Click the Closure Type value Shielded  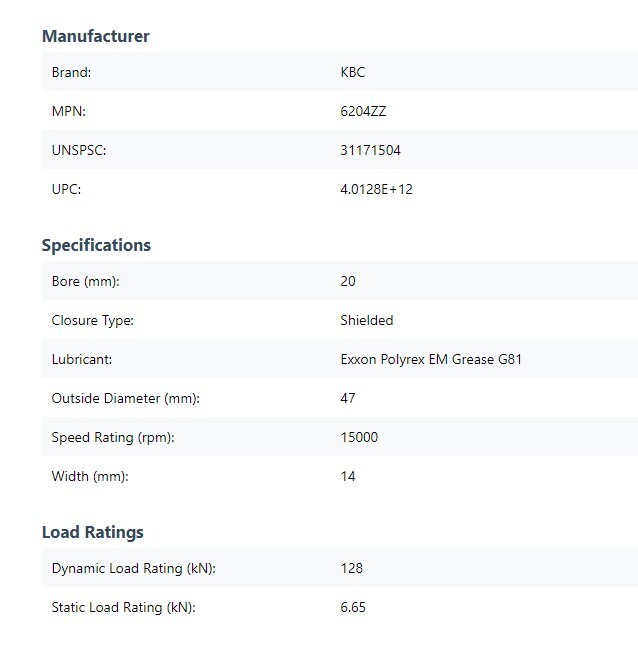366,320
